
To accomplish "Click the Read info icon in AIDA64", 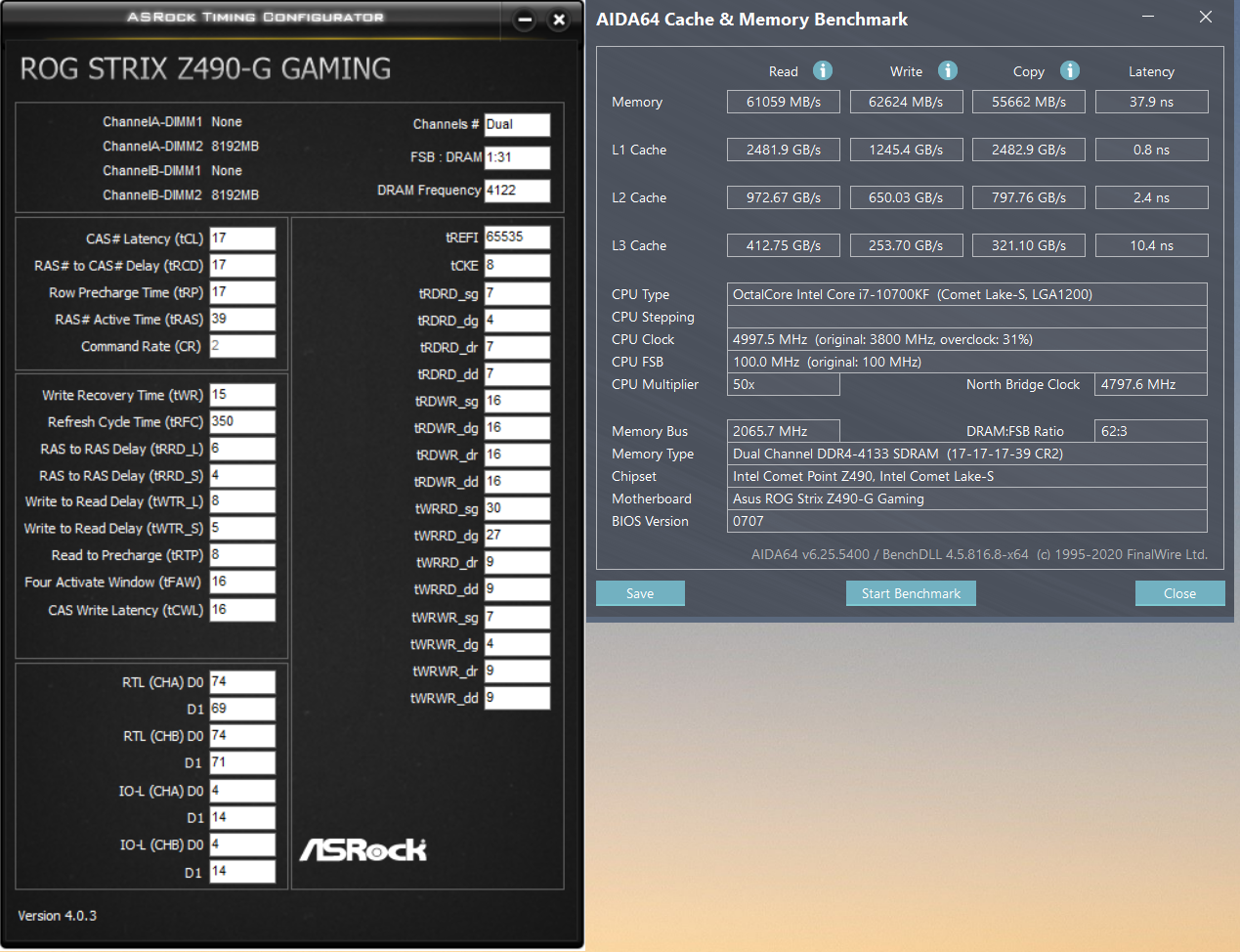I will pyautogui.click(x=823, y=70).
